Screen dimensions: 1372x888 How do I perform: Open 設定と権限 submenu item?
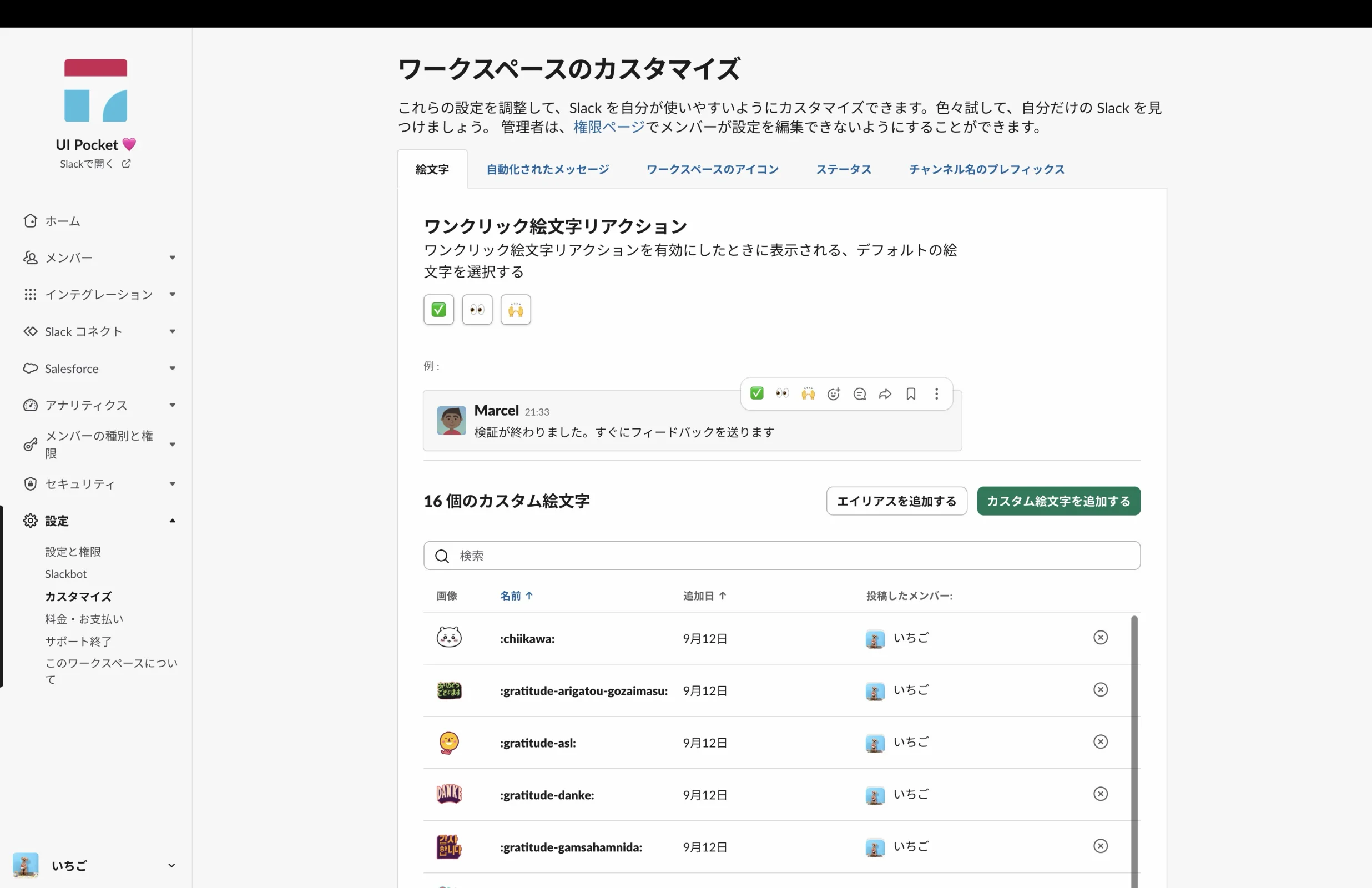(73, 552)
